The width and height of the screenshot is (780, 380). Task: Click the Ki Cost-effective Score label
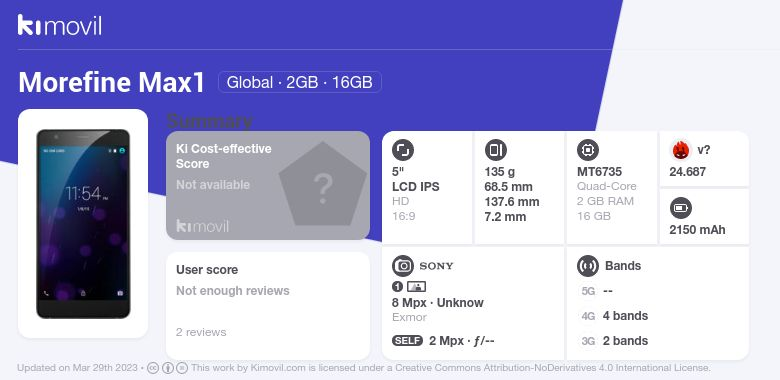coord(224,156)
